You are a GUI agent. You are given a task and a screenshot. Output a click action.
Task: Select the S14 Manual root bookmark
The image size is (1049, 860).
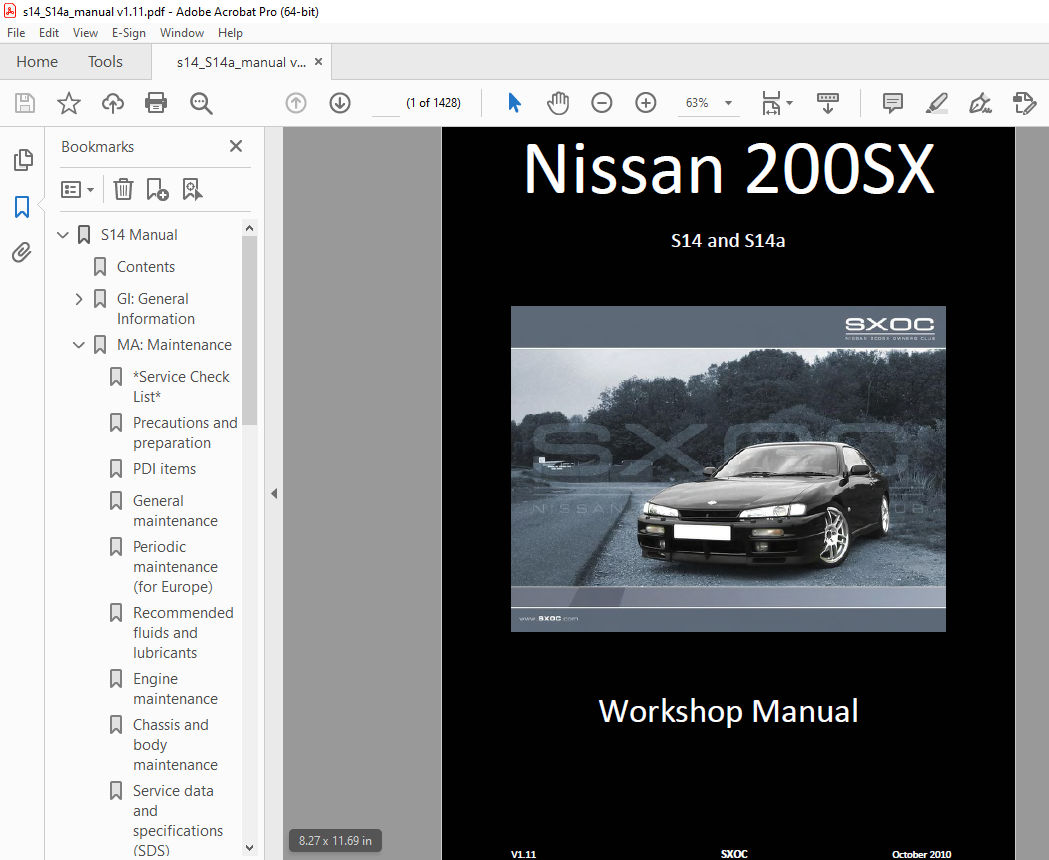click(139, 235)
